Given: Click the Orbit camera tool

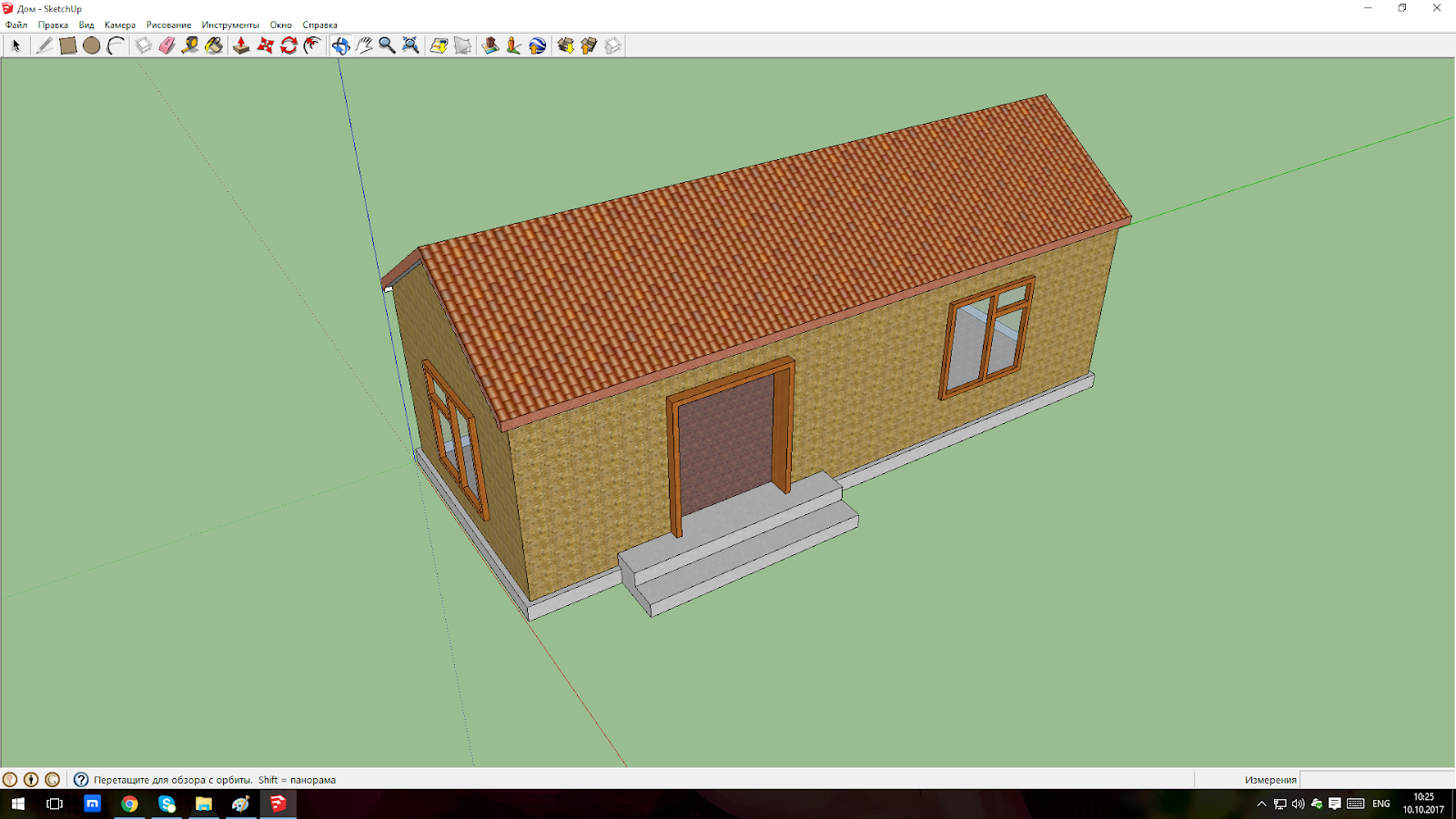Looking at the screenshot, I should (x=340, y=45).
